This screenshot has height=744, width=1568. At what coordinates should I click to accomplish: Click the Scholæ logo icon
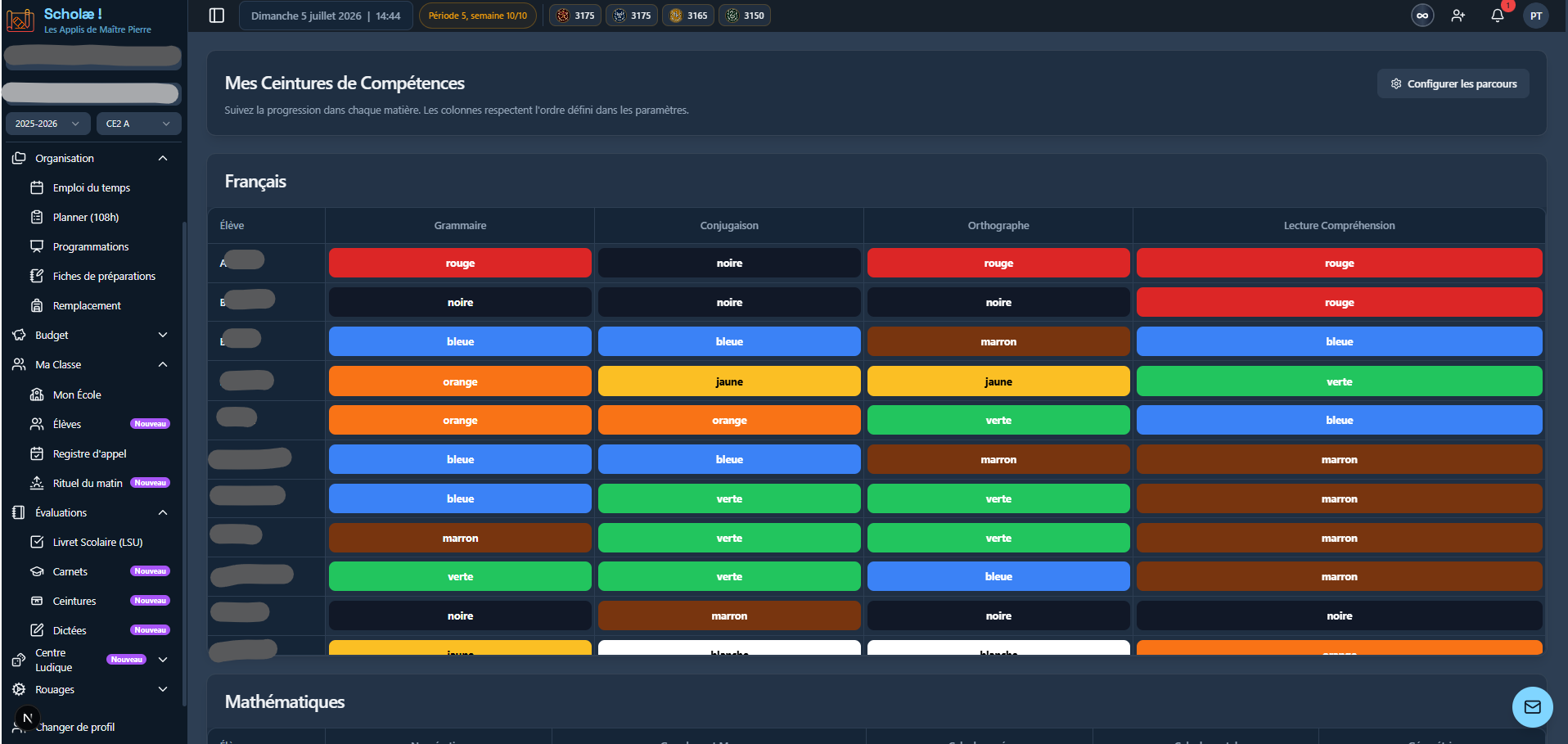click(20, 20)
